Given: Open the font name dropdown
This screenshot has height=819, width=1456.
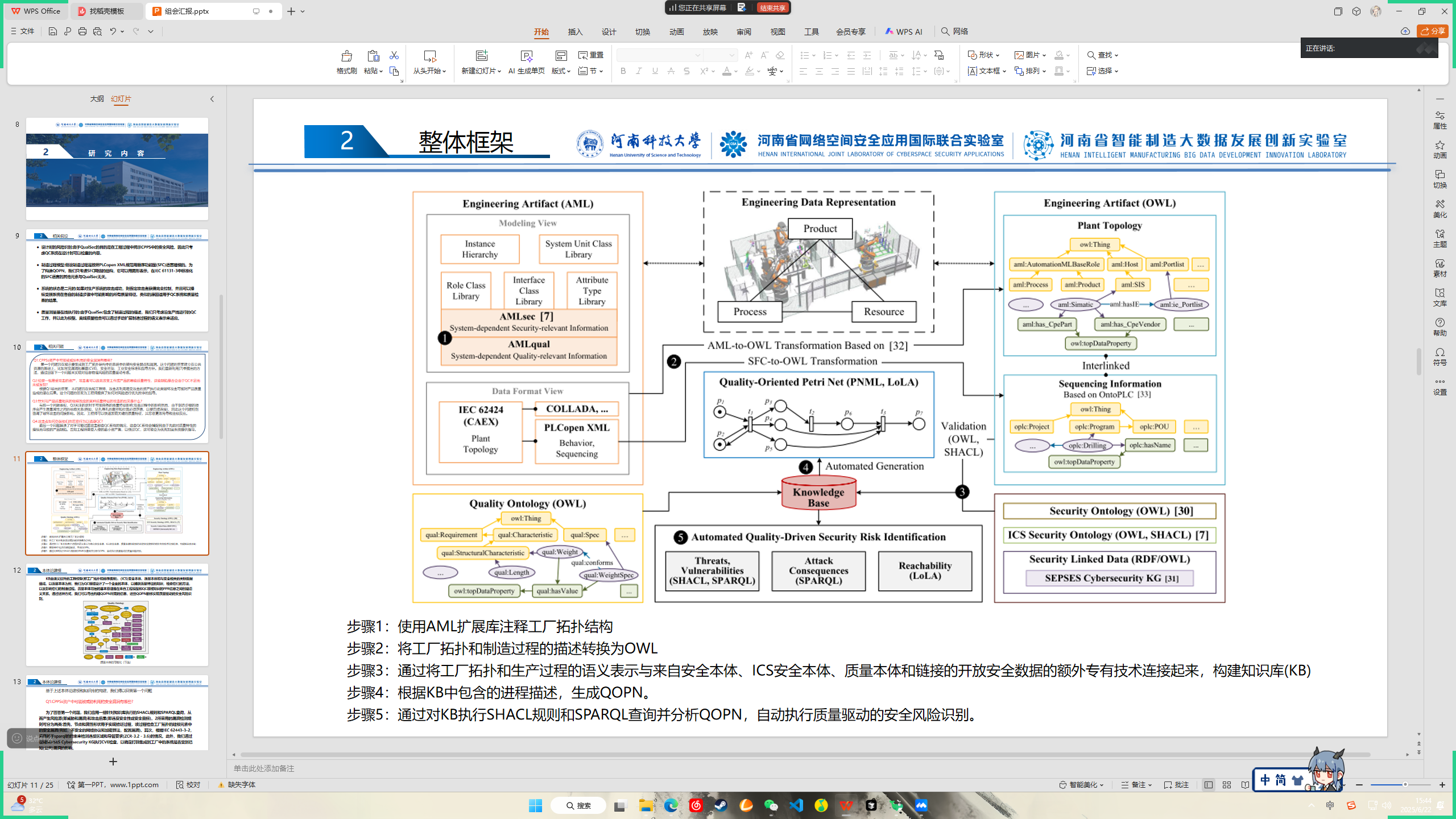Looking at the screenshot, I should [x=697, y=55].
